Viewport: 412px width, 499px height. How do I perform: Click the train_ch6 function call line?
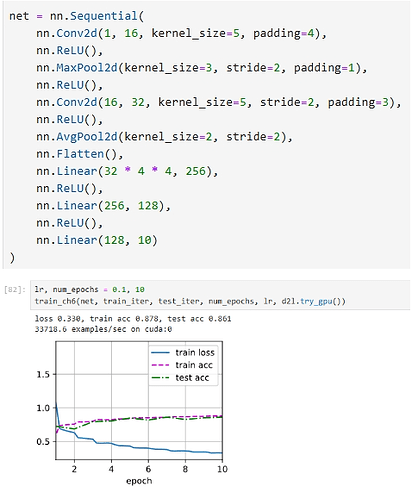point(190,301)
